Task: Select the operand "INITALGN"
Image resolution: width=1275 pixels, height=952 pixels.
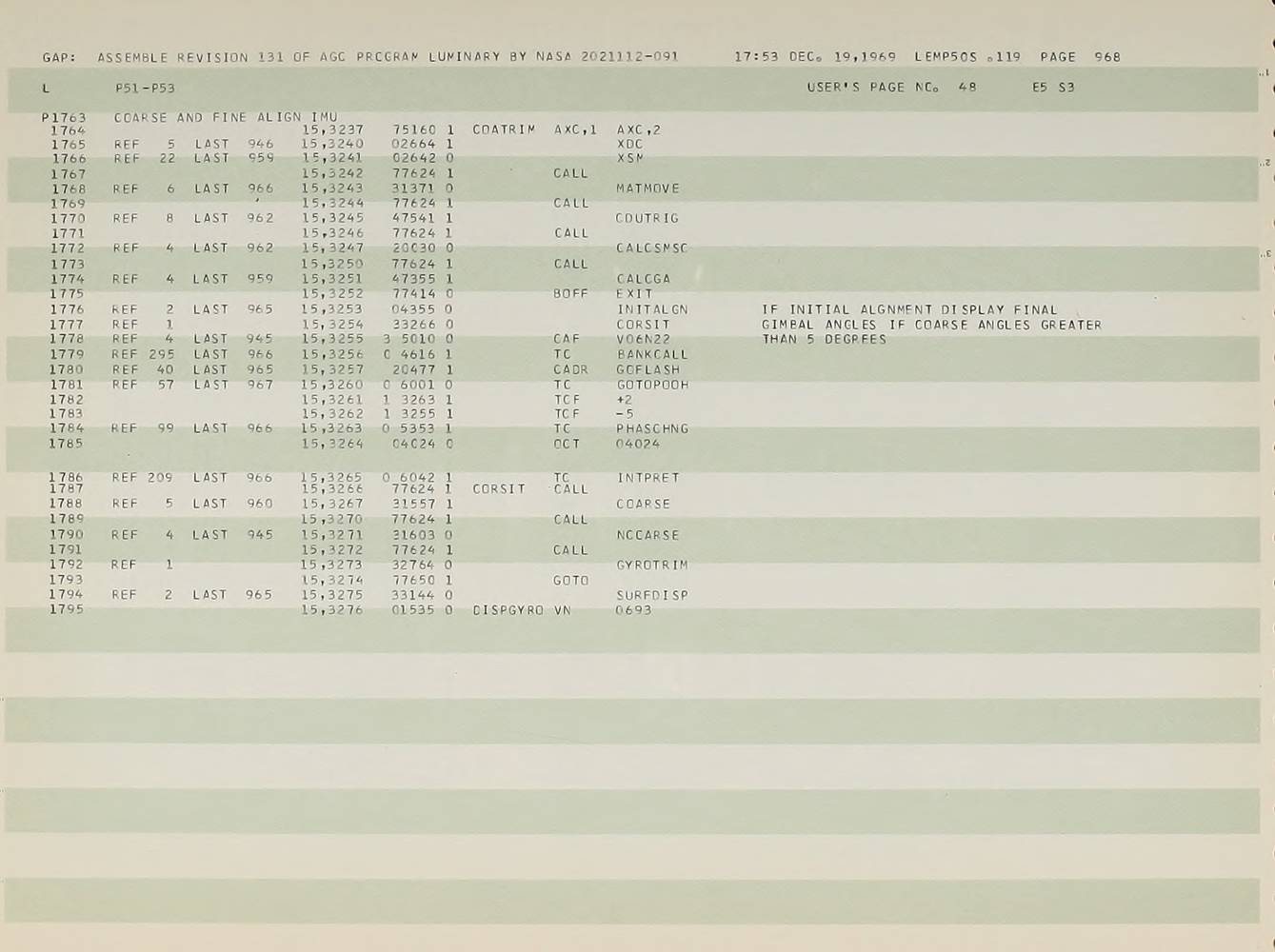Action: tap(652, 309)
